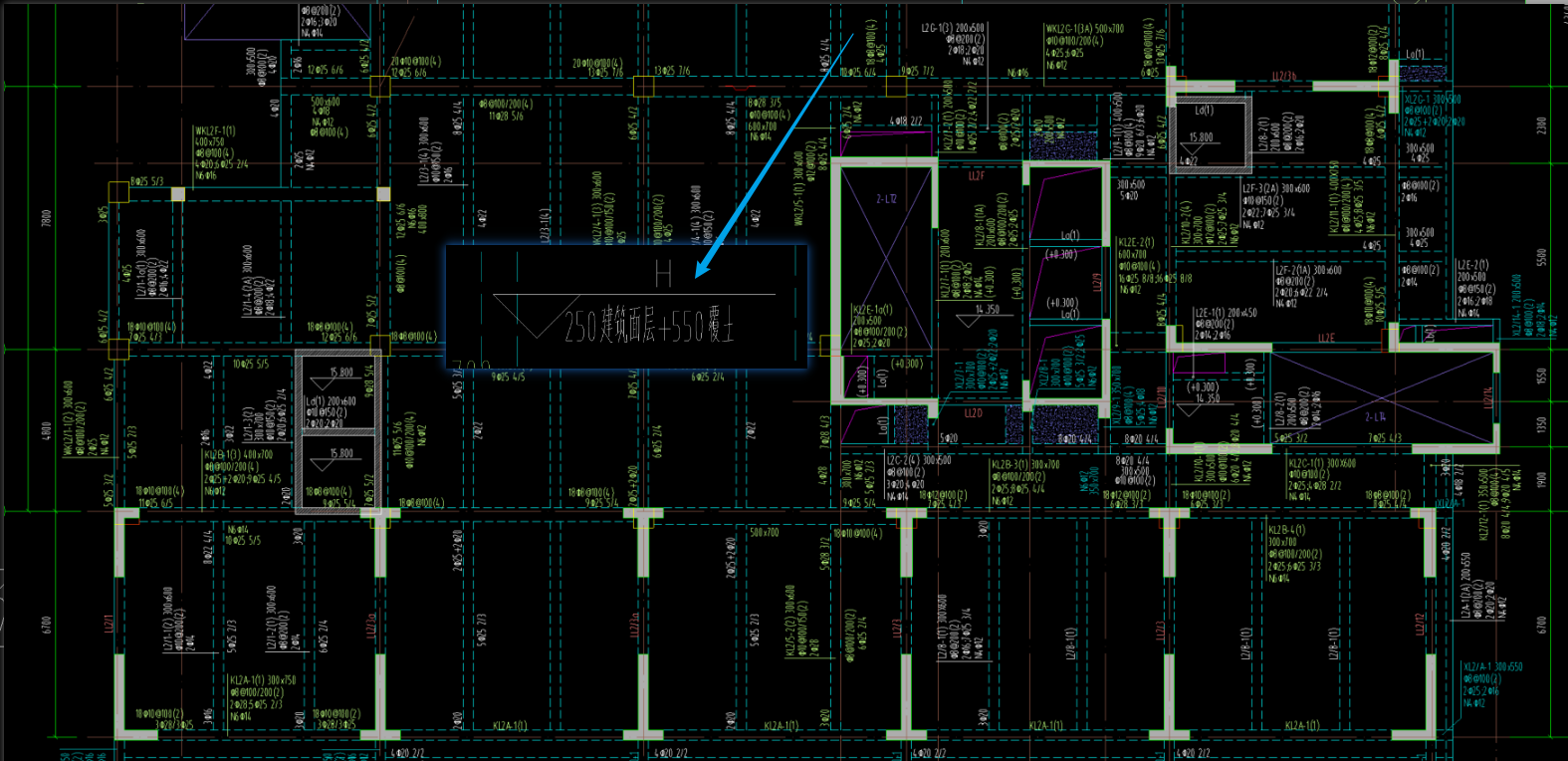Click the '4Φ18 2/2' rebar annotation

click(x=905, y=122)
